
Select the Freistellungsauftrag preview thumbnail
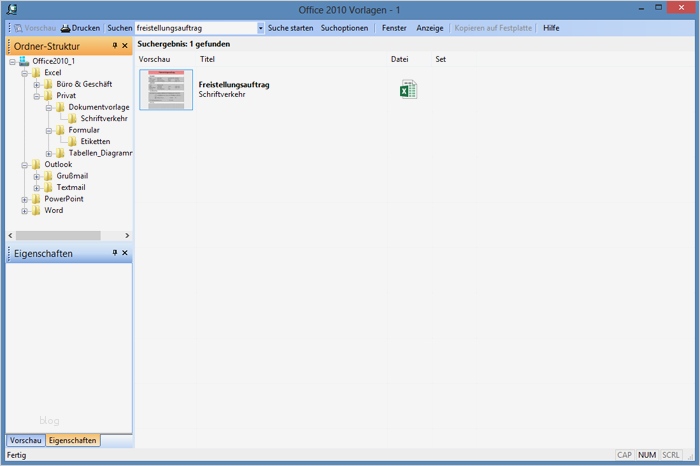click(x=166, y=89)
